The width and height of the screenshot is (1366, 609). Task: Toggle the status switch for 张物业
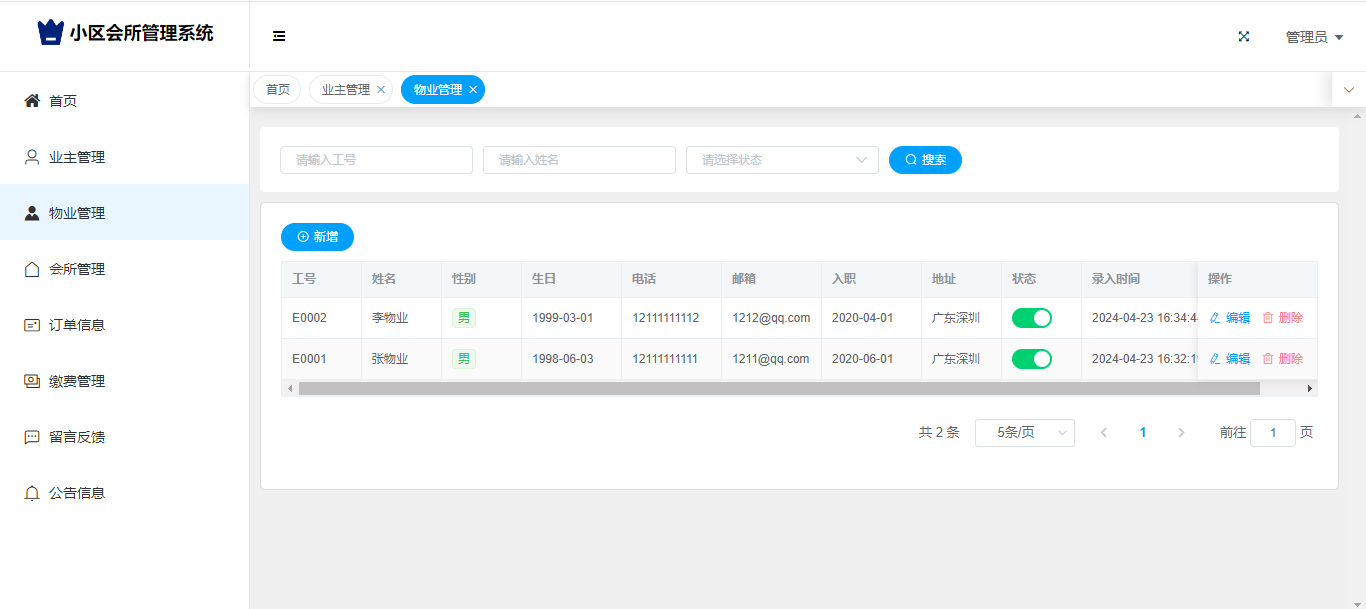(1031, 359)
